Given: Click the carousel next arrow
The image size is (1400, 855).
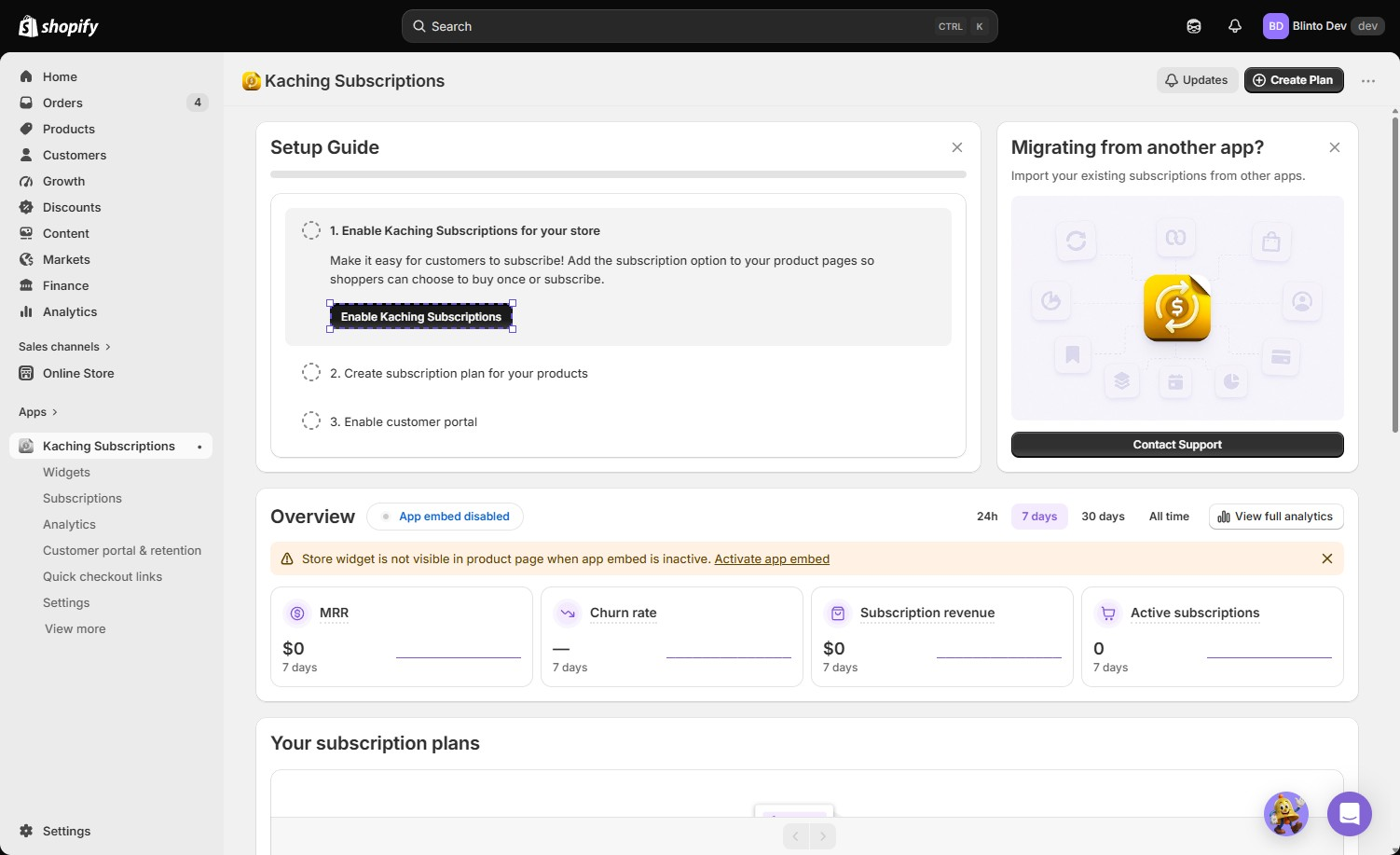Looking at the screenshot, I should (823, 836).
